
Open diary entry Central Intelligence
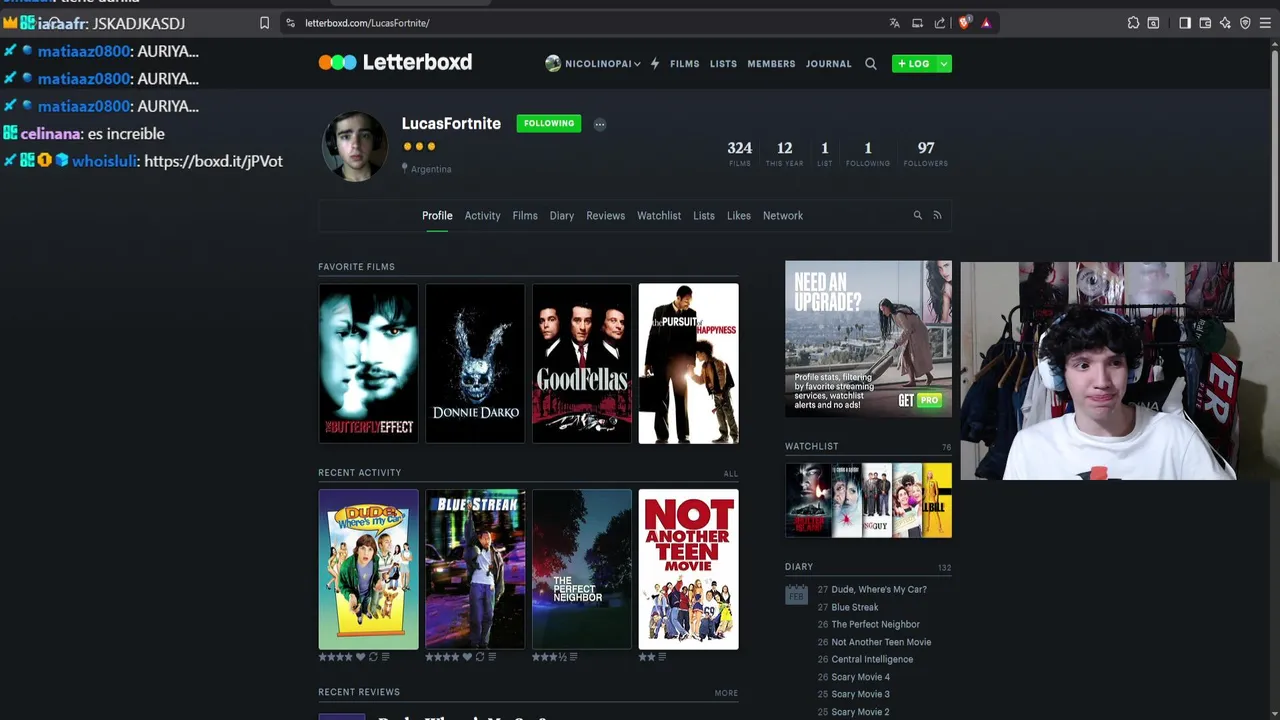[x=872, y=659]
